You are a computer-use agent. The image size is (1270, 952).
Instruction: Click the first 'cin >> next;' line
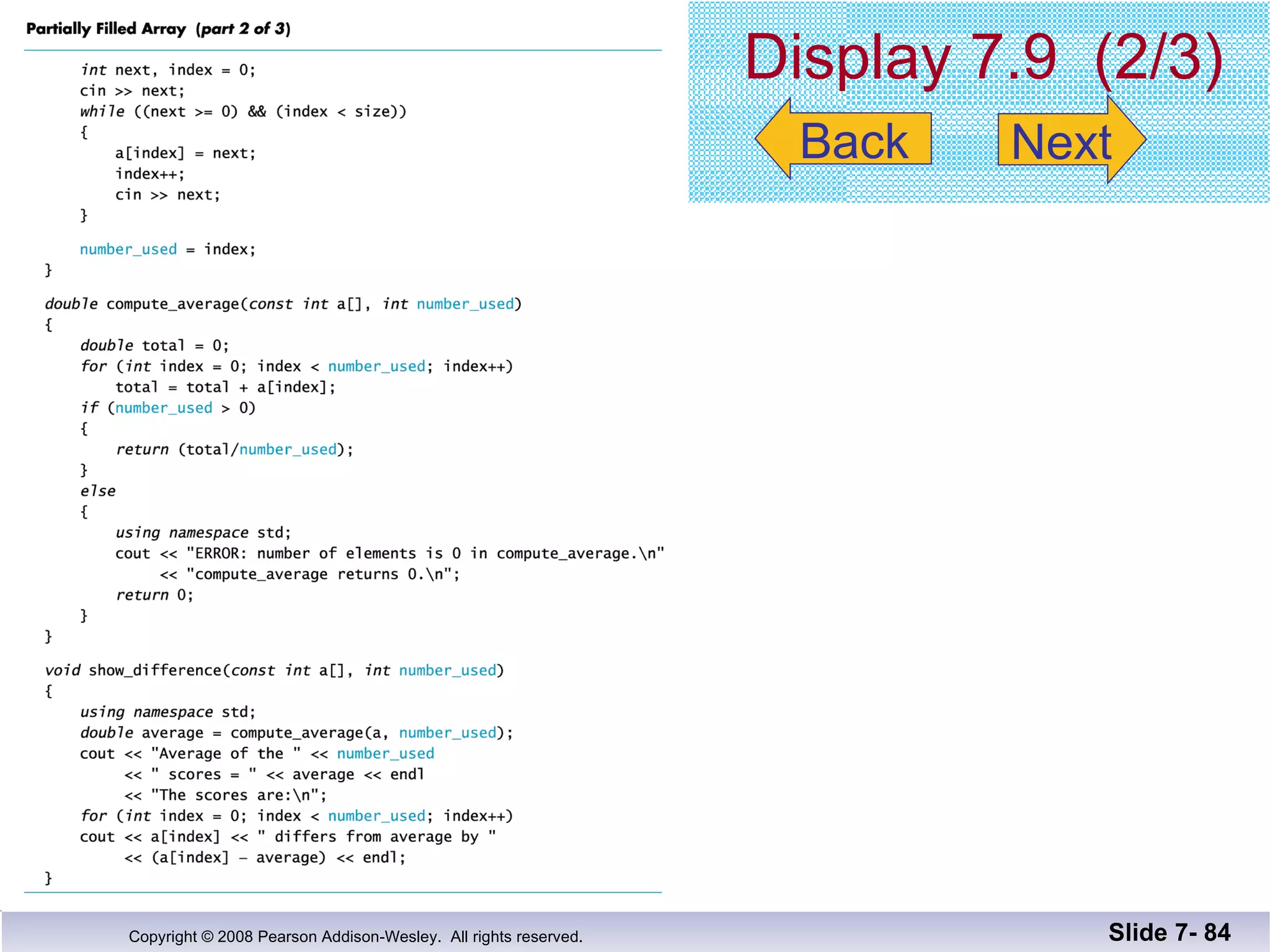tap(132, 91)
